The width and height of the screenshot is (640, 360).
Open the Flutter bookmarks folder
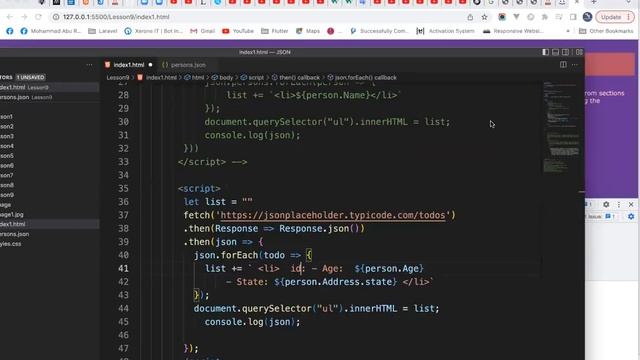[275, 31]
